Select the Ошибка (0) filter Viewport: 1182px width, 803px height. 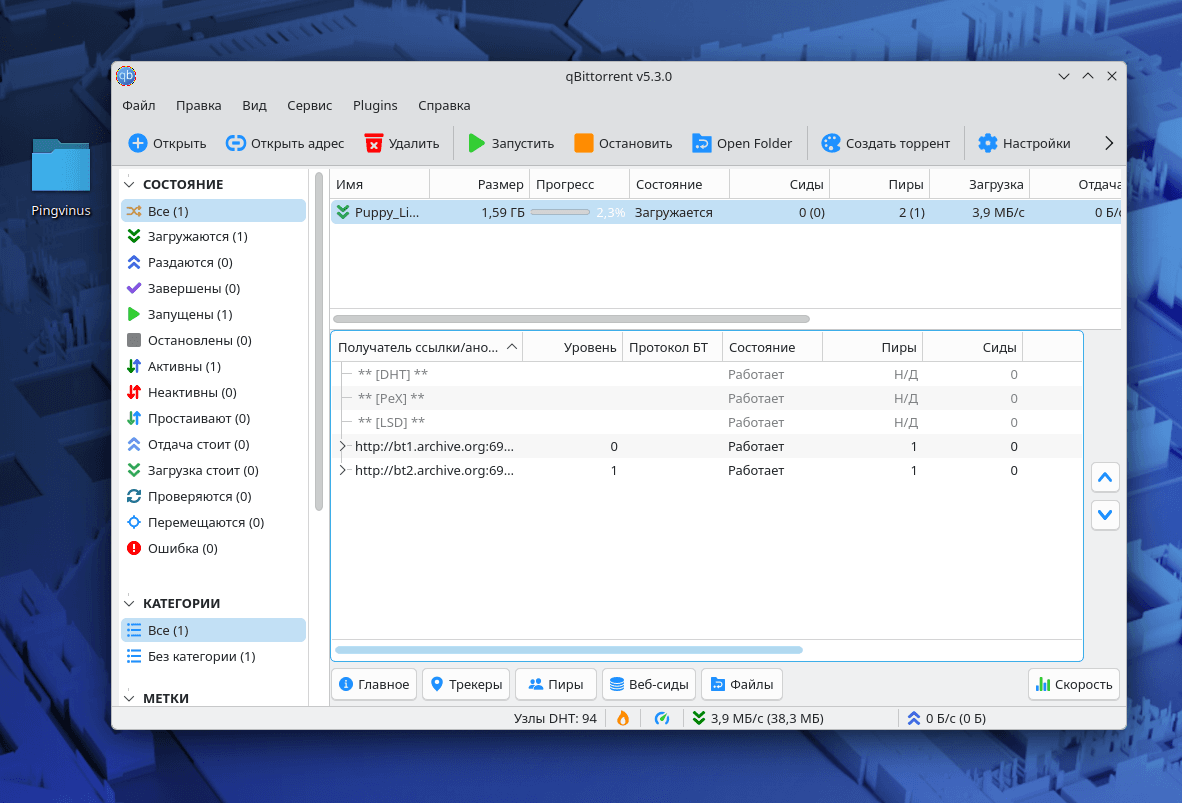213,549
